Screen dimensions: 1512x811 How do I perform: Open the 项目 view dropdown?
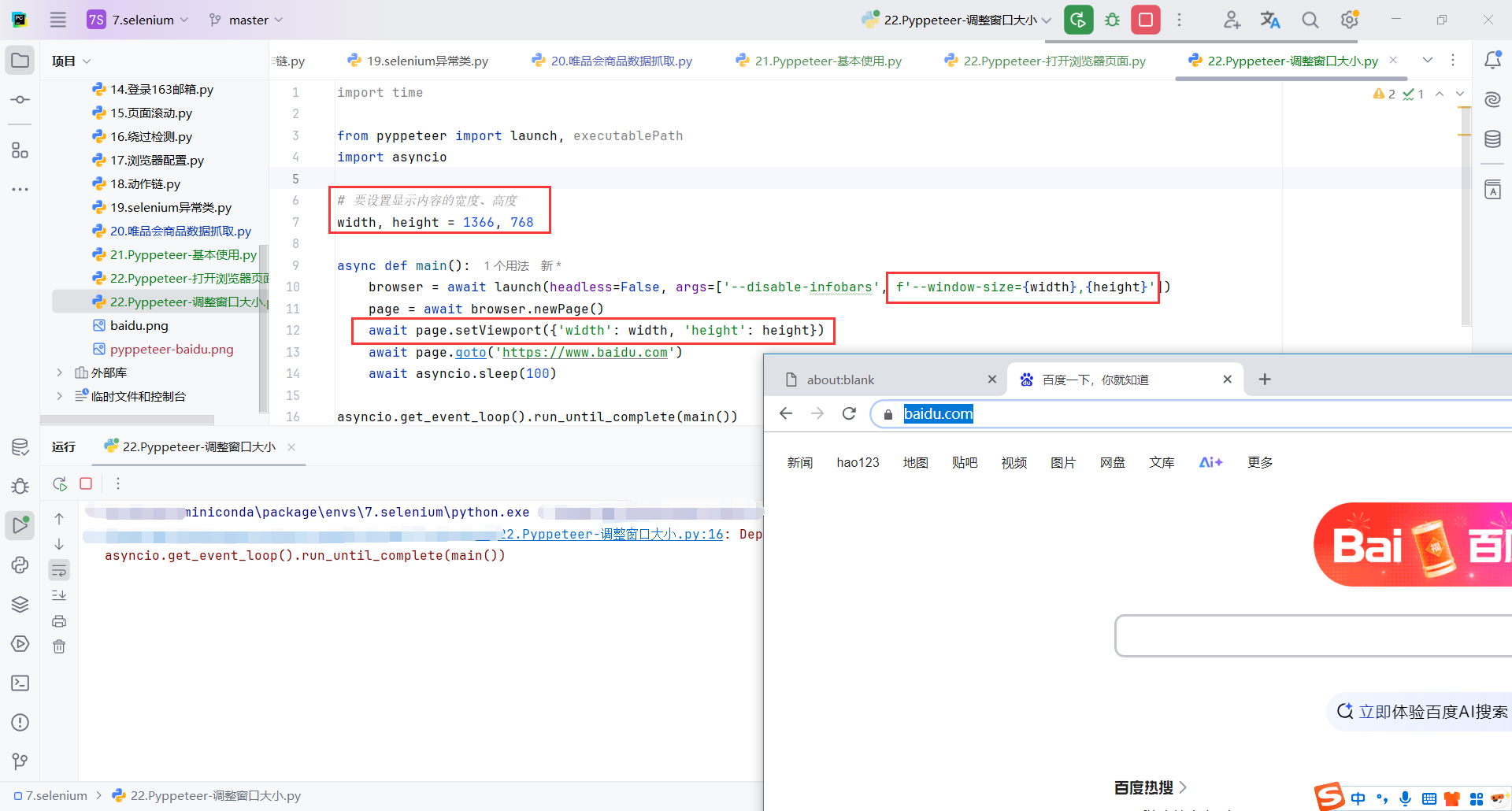71,61
